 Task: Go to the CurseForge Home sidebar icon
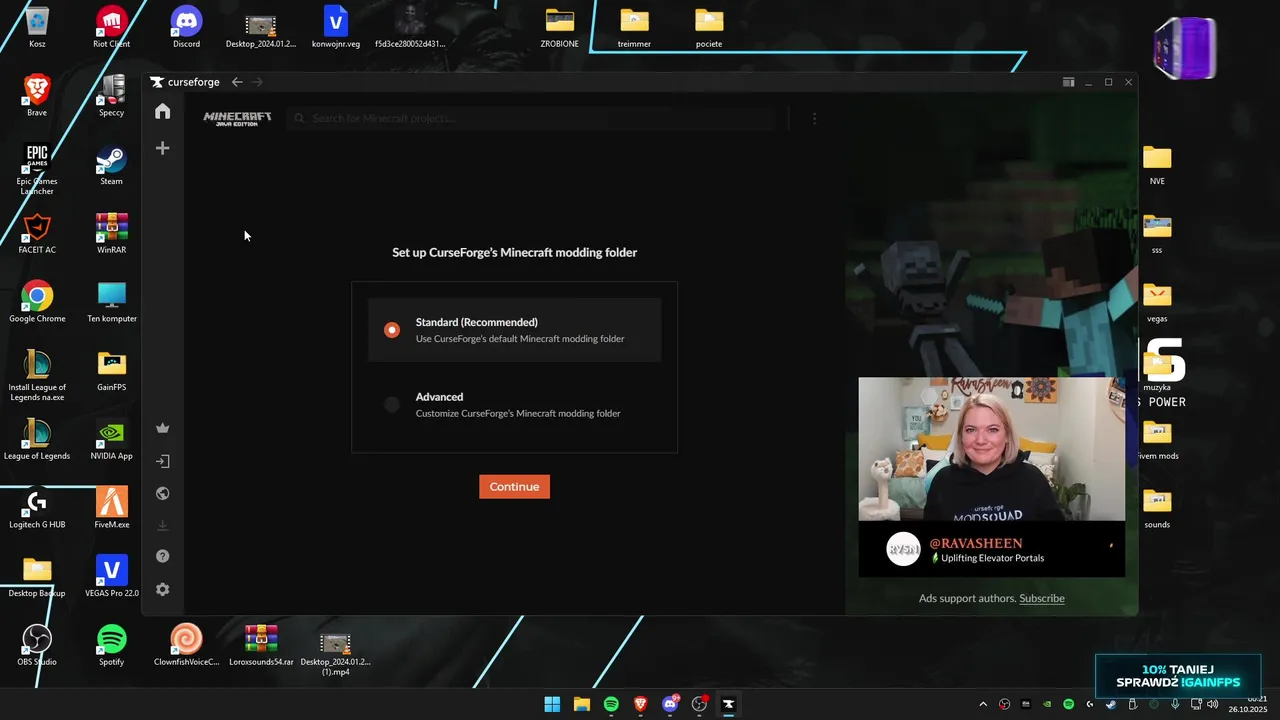click(162, 111)
